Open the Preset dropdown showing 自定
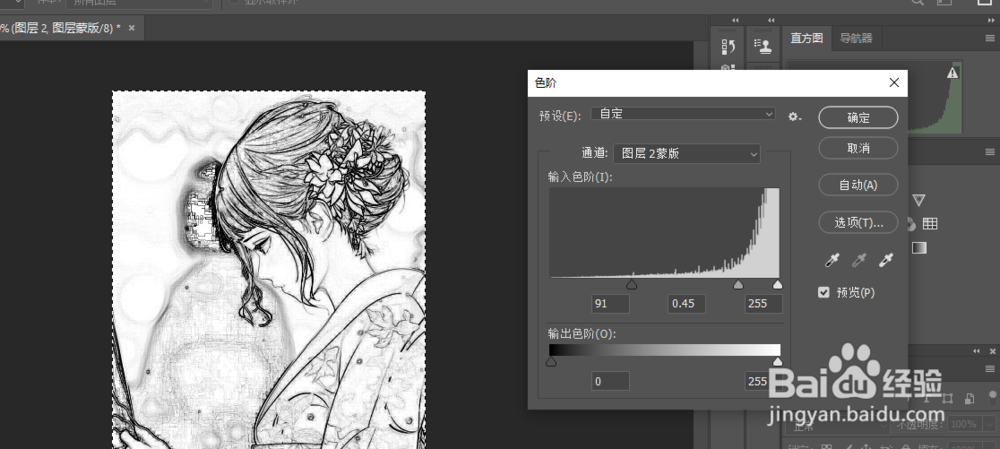1000x449 pixels. coord(683,114)
